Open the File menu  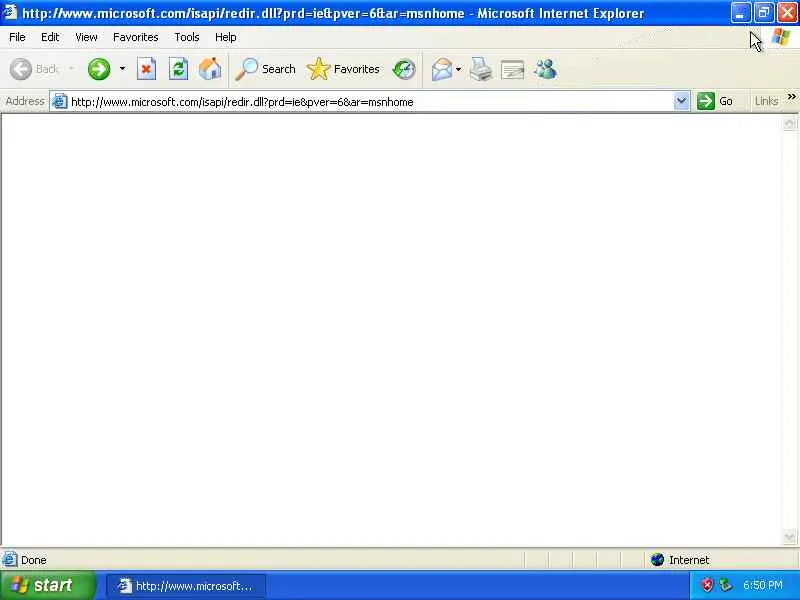17,37
